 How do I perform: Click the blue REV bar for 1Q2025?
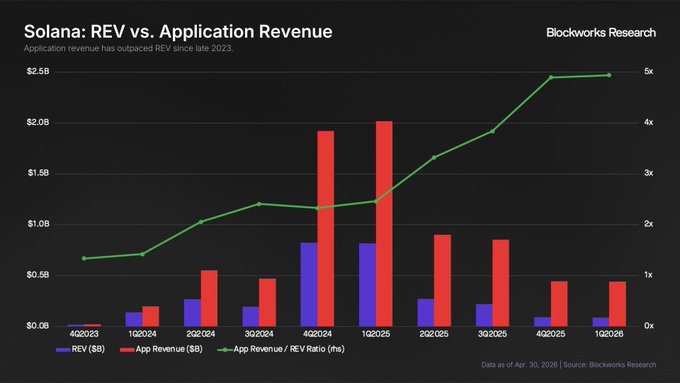367,285
